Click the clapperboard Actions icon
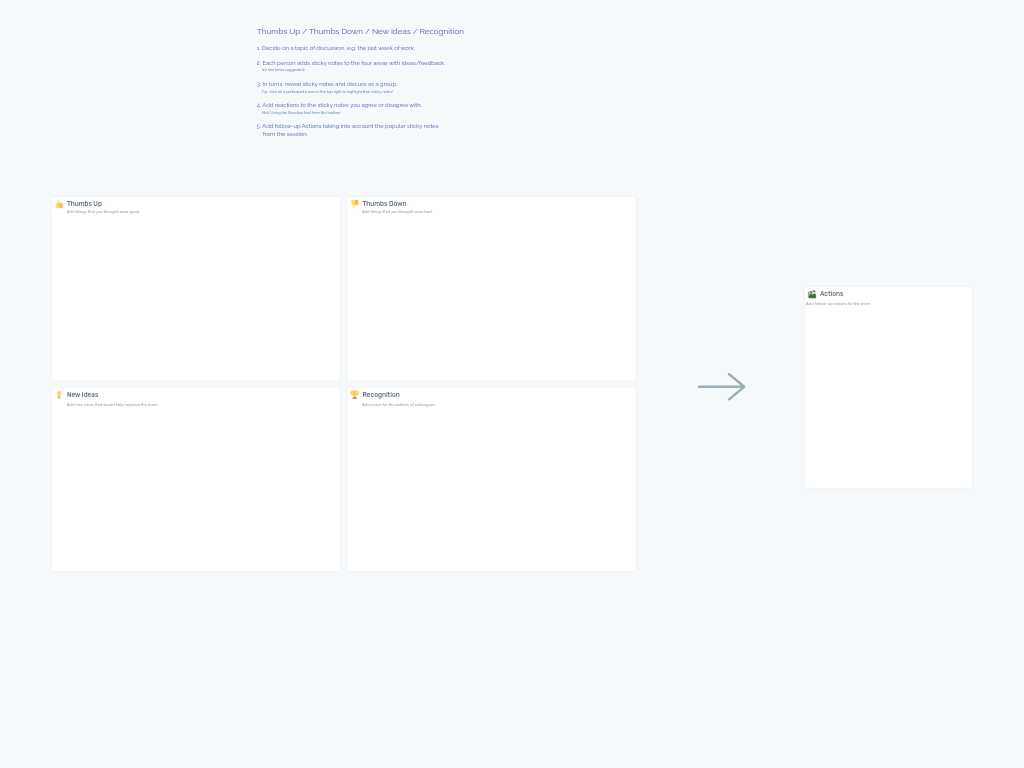This screenshot has height=768, width=1024. coord(812,295)
